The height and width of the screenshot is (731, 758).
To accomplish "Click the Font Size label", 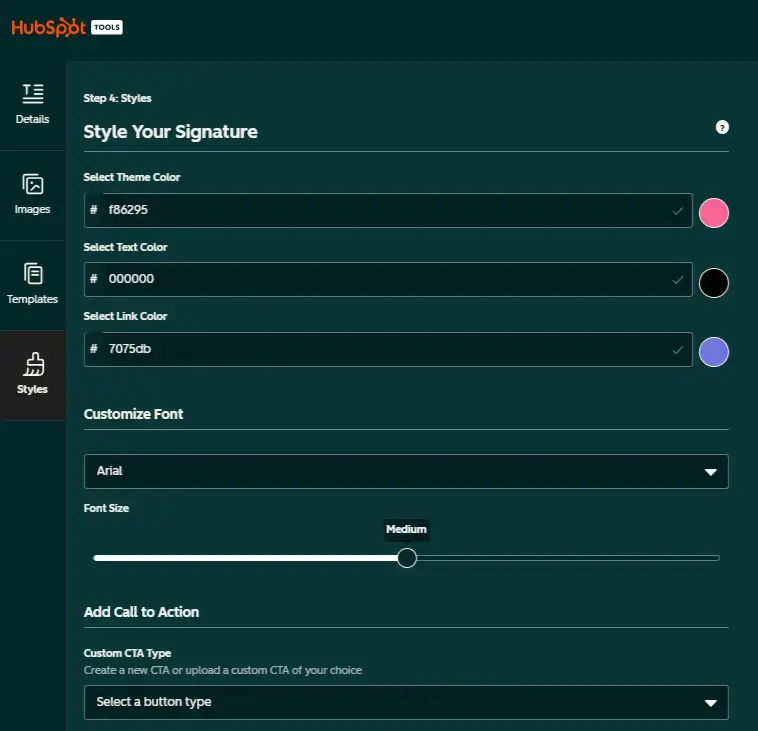I will click(x=106, y=508).
